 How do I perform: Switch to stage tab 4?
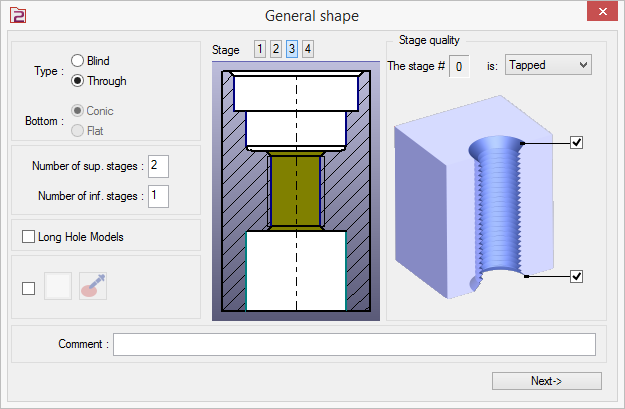click(x=307, y=49)
